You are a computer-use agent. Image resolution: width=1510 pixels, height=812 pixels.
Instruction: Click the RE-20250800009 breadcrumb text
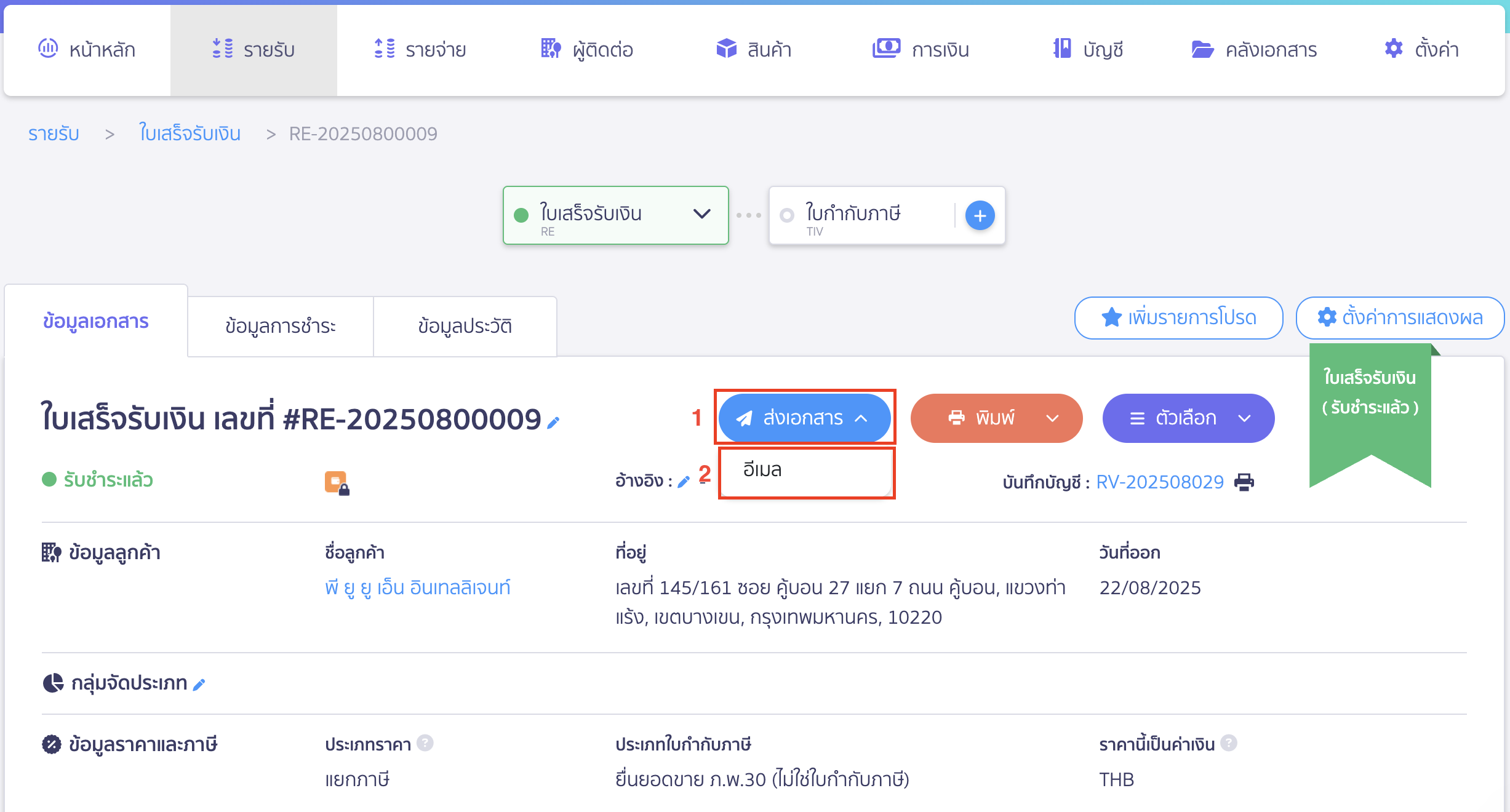click(363, 133)
